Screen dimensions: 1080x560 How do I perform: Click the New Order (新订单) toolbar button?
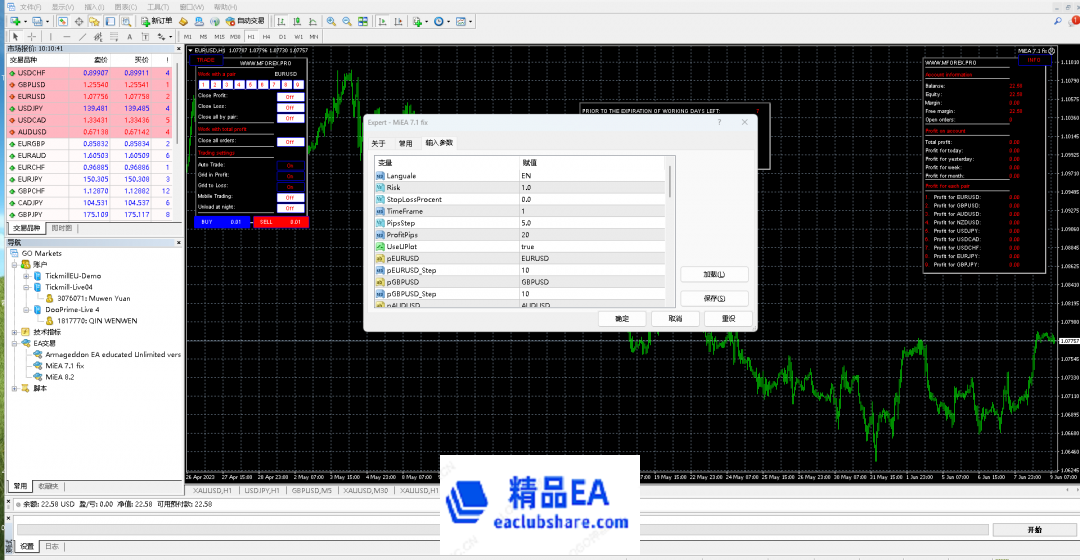tap(155, 21)
